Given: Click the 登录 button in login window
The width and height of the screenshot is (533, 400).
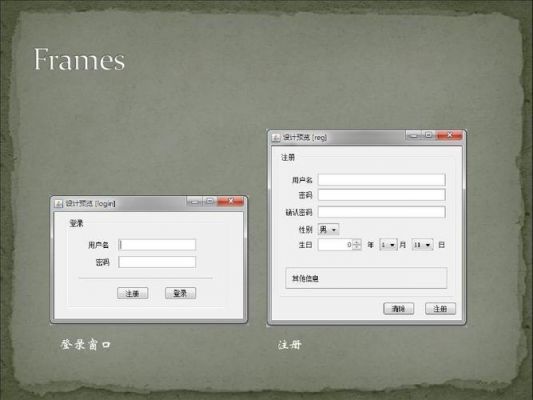Looking at the screenshot, I should (180, 293).
